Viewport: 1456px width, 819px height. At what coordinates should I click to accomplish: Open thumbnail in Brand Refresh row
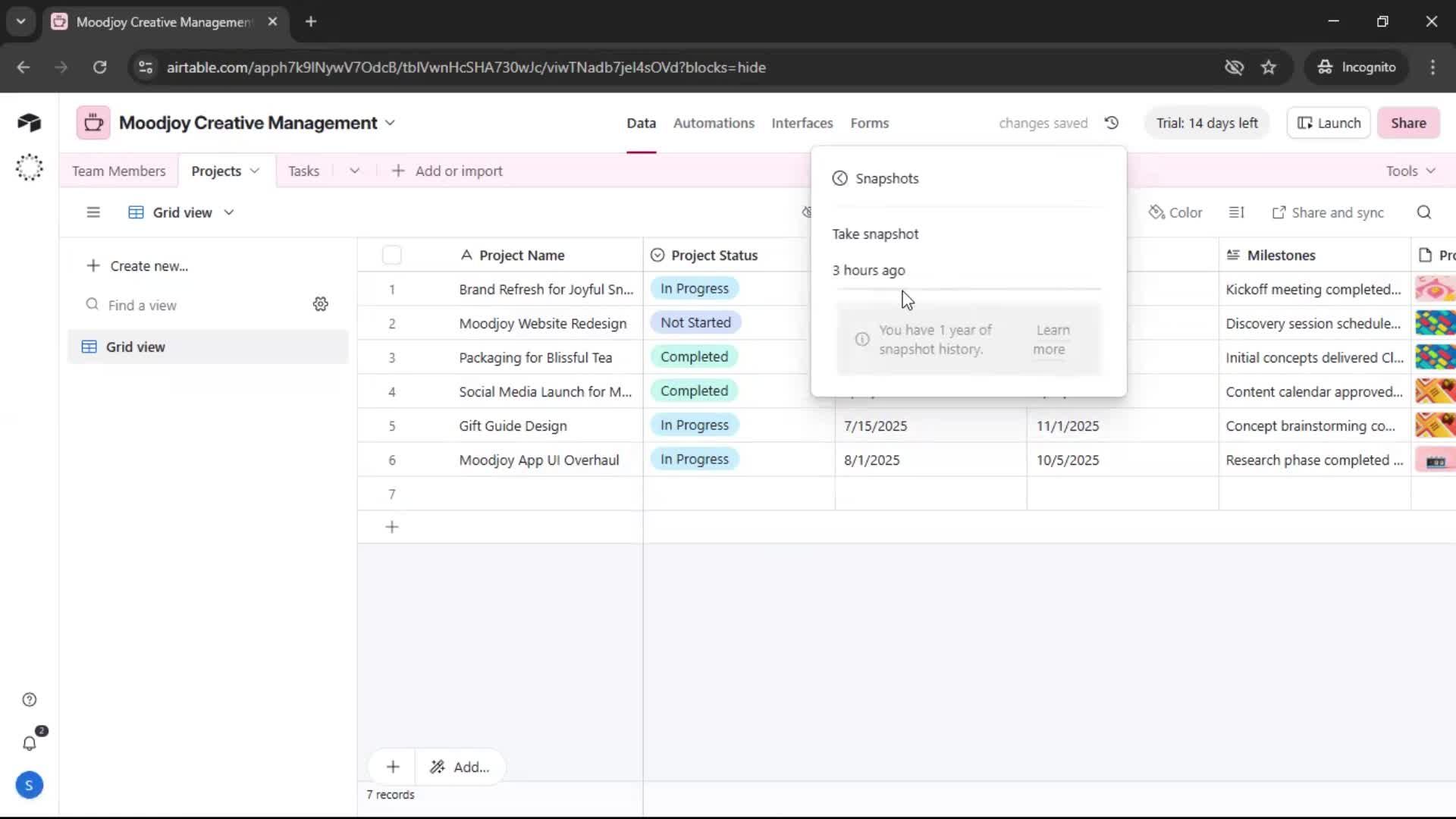point(1435,289)
